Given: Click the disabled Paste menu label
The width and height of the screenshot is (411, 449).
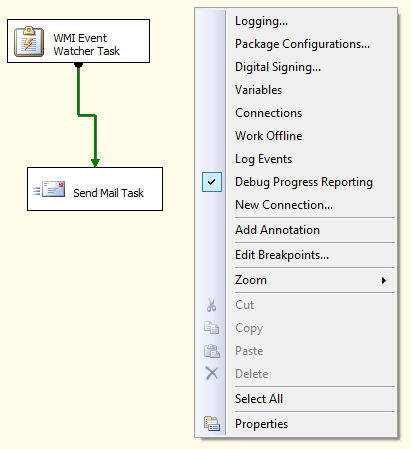Looking at the screenshot, I should [249, 351].
